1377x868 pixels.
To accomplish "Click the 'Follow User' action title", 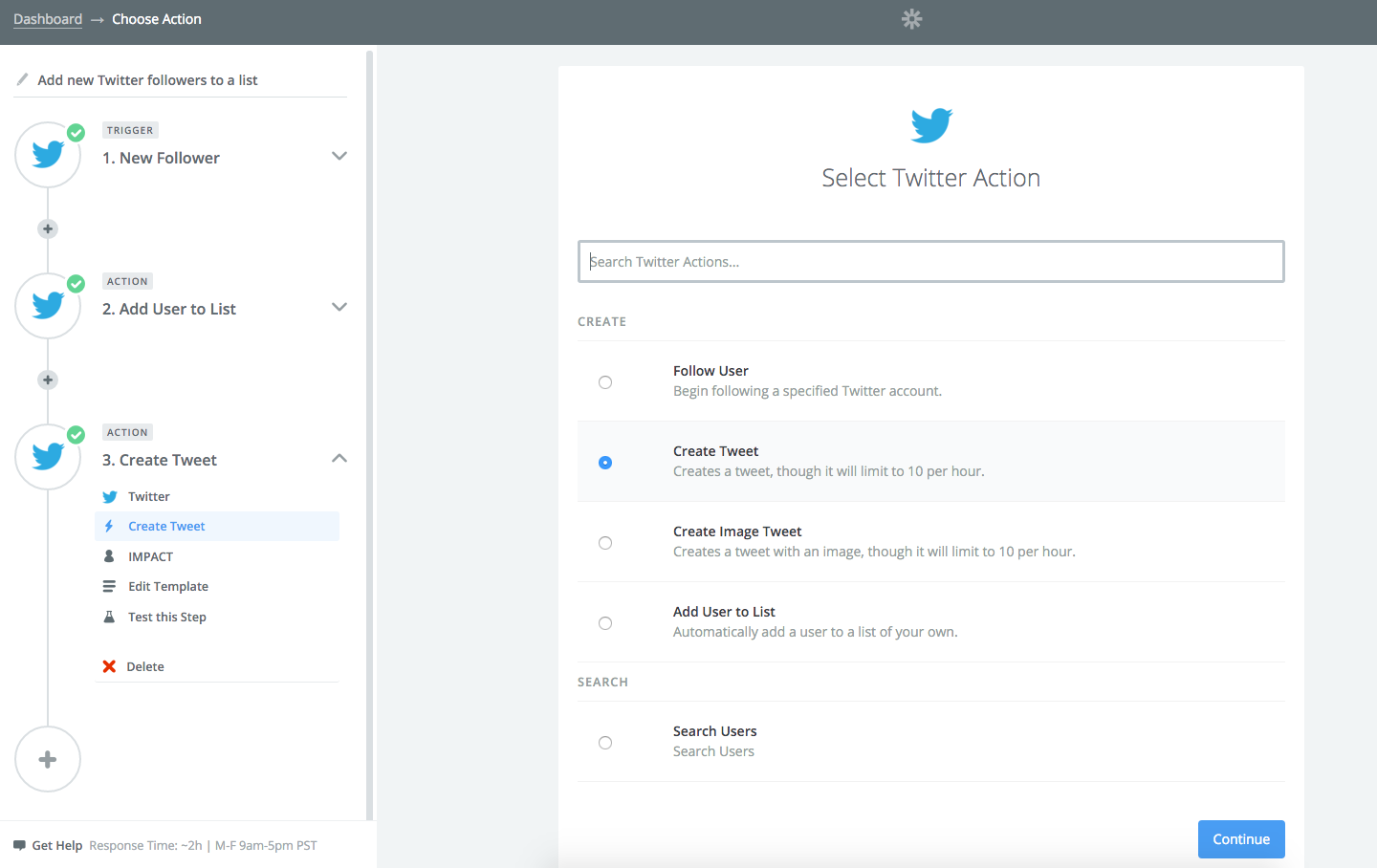I will [x=710, y=371].
